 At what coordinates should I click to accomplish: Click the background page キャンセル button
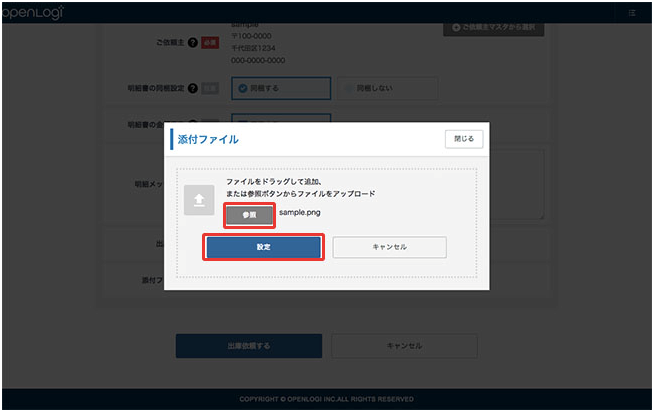tap(405, 346)
